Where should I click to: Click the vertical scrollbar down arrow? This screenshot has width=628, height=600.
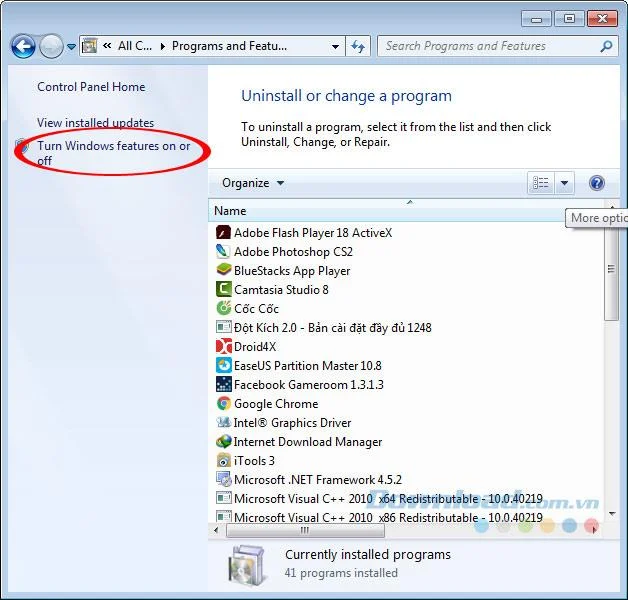pos(612,513)
